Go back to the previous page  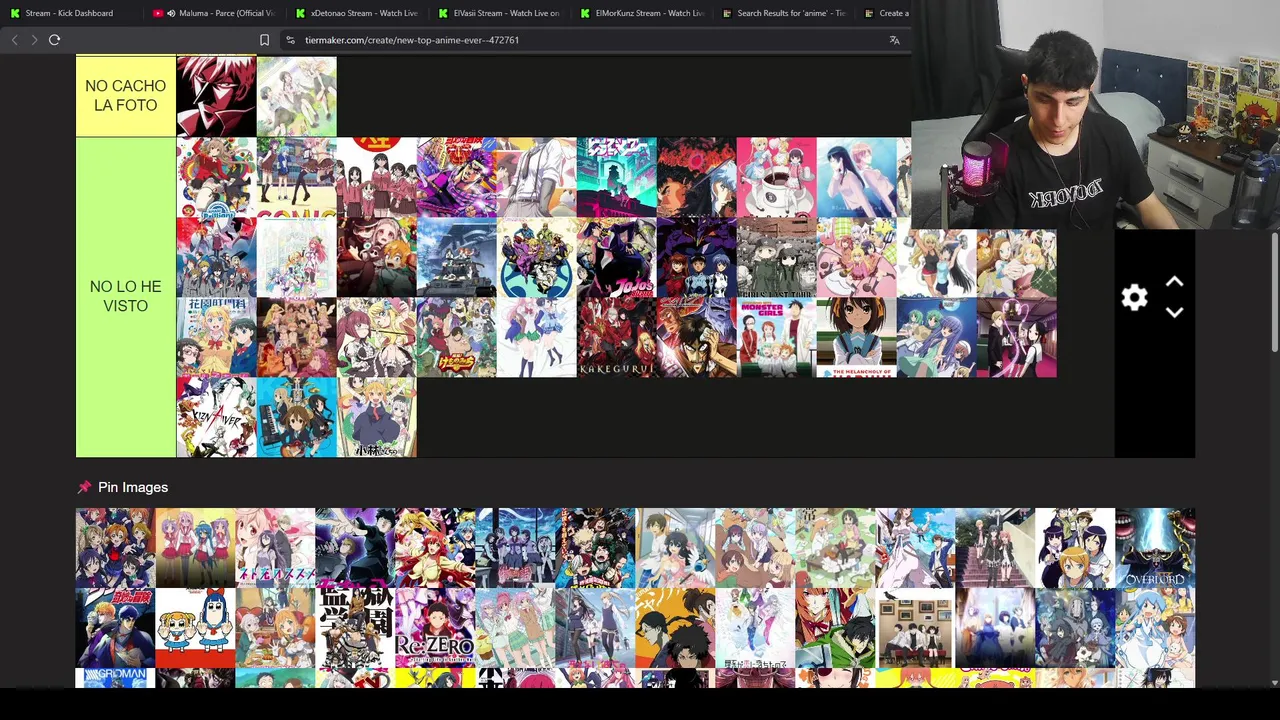(x=14, y=40)
